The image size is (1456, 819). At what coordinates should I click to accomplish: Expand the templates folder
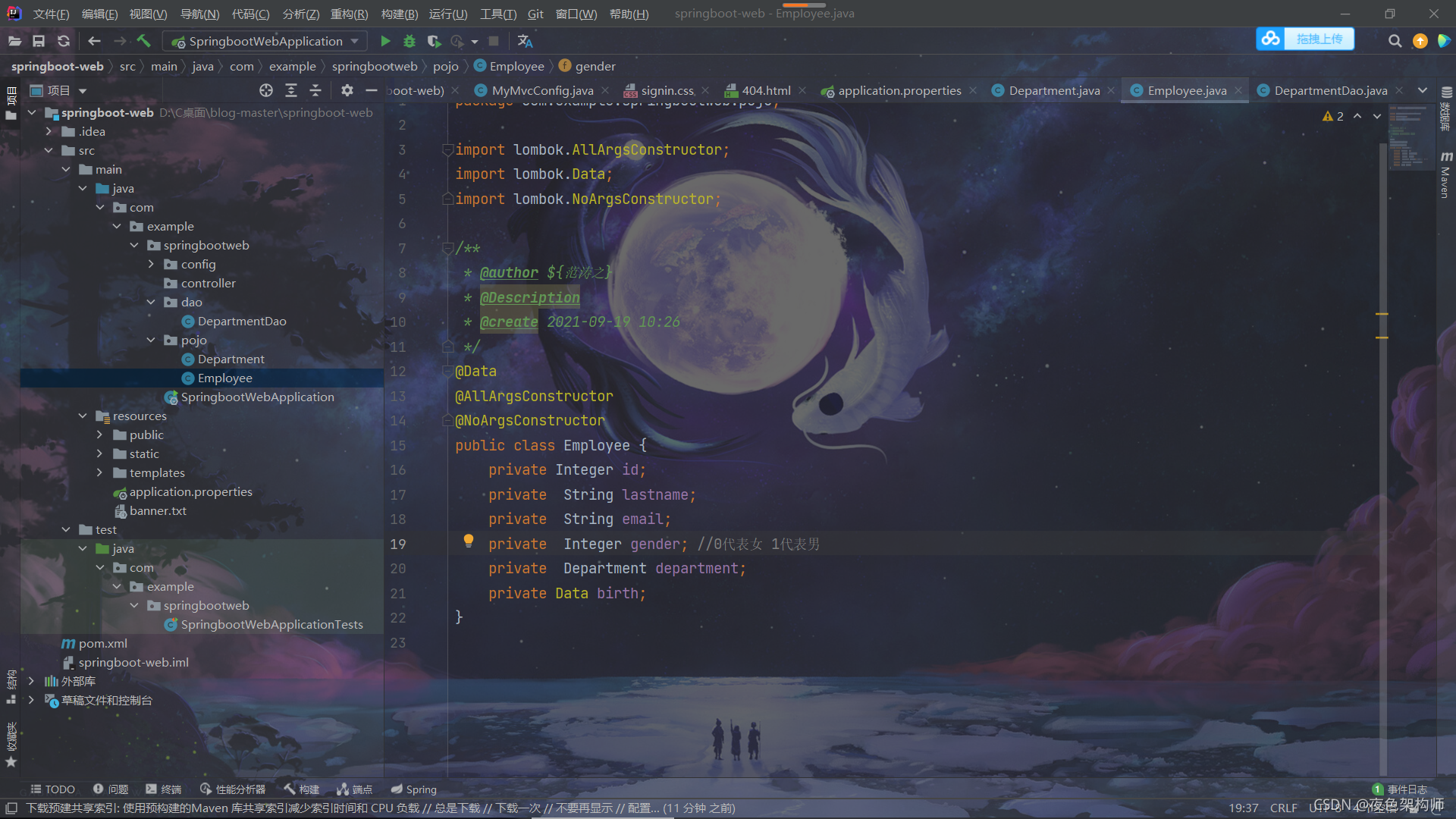(x=99, y=472)
